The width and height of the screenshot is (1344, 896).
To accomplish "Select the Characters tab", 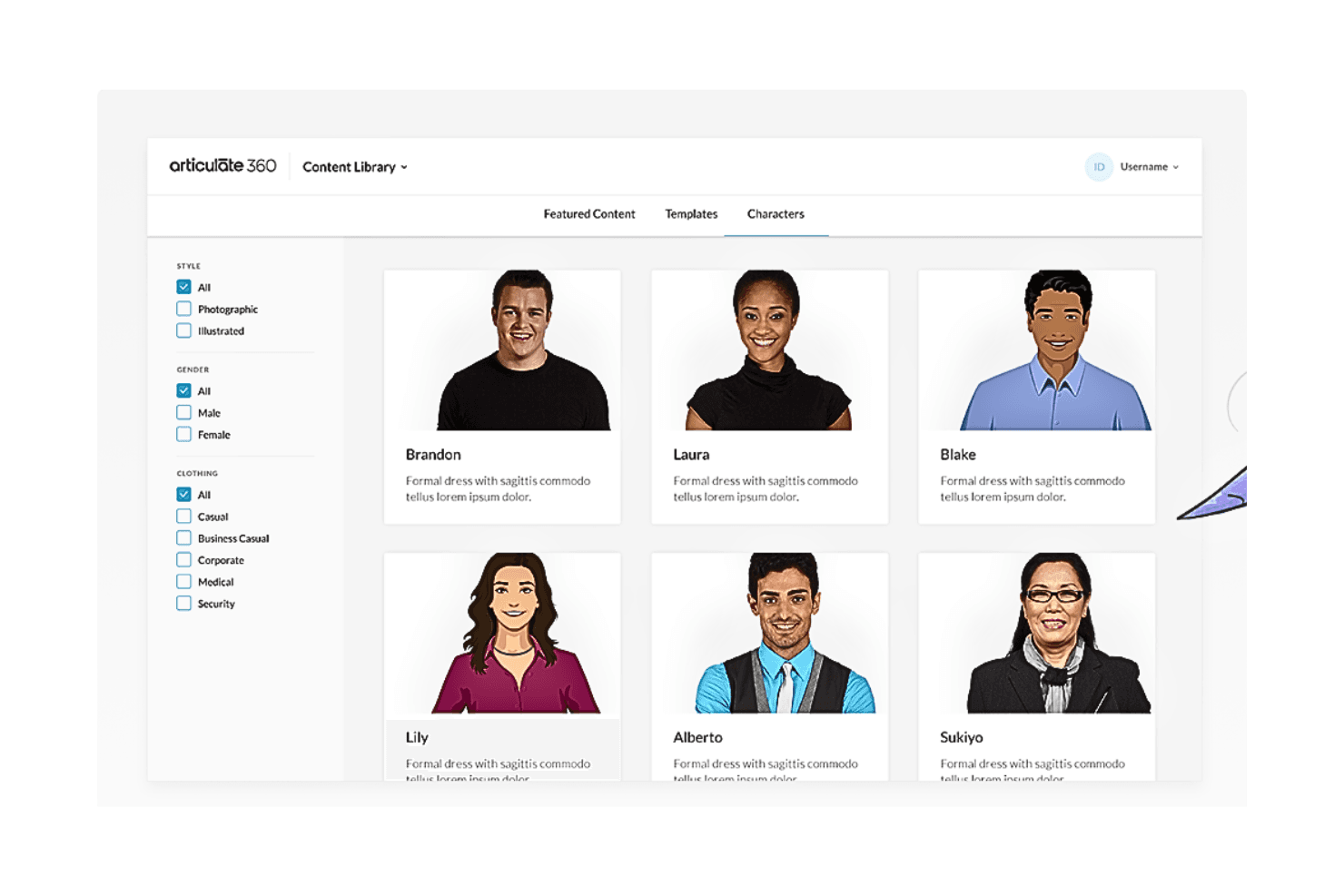I will tap(776, 214).
